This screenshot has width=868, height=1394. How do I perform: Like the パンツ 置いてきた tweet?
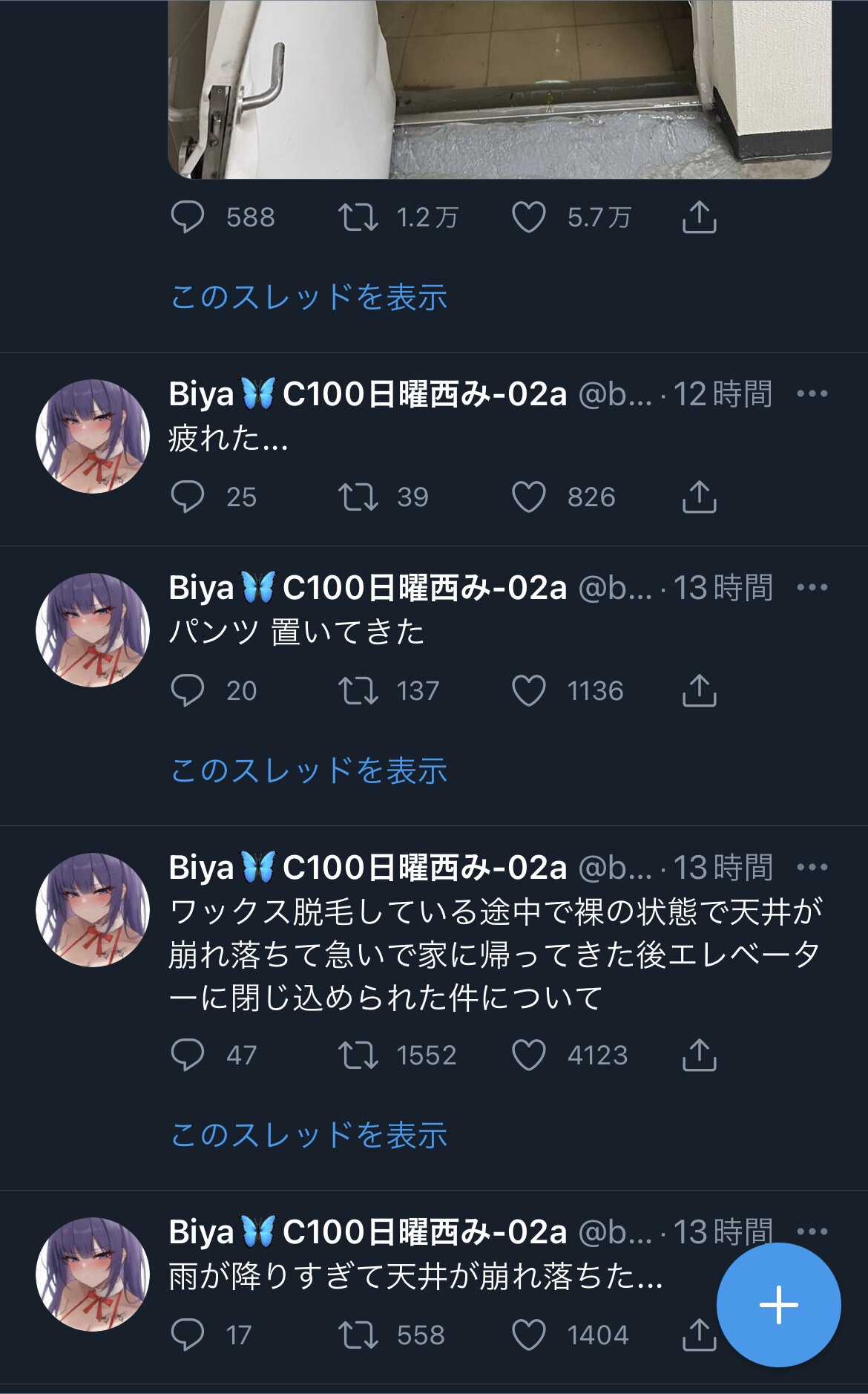tap(529, 690)
